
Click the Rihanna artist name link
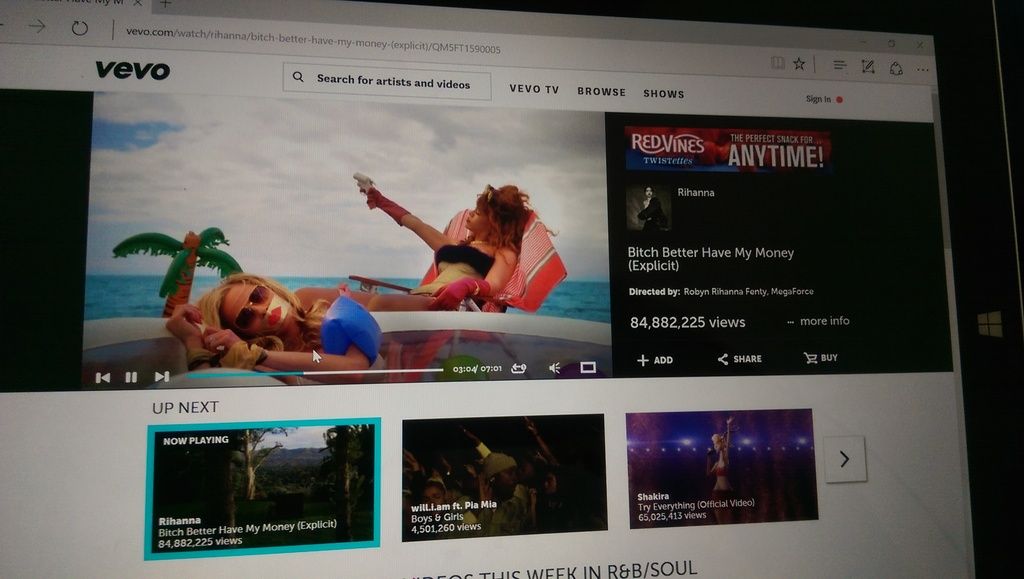point(696,193)
